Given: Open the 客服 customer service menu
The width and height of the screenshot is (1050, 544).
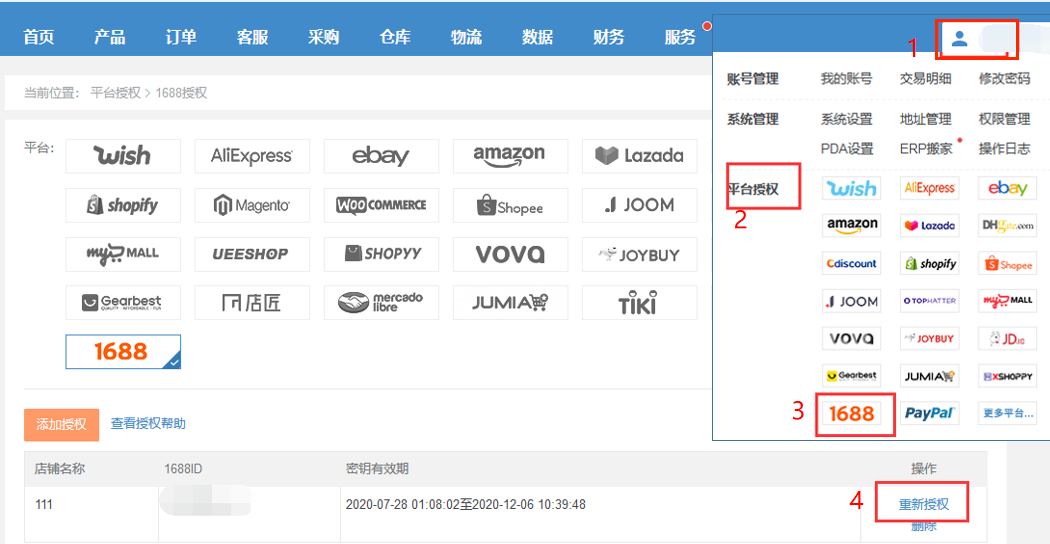Looking at the screenshot, I should point(252,37).
